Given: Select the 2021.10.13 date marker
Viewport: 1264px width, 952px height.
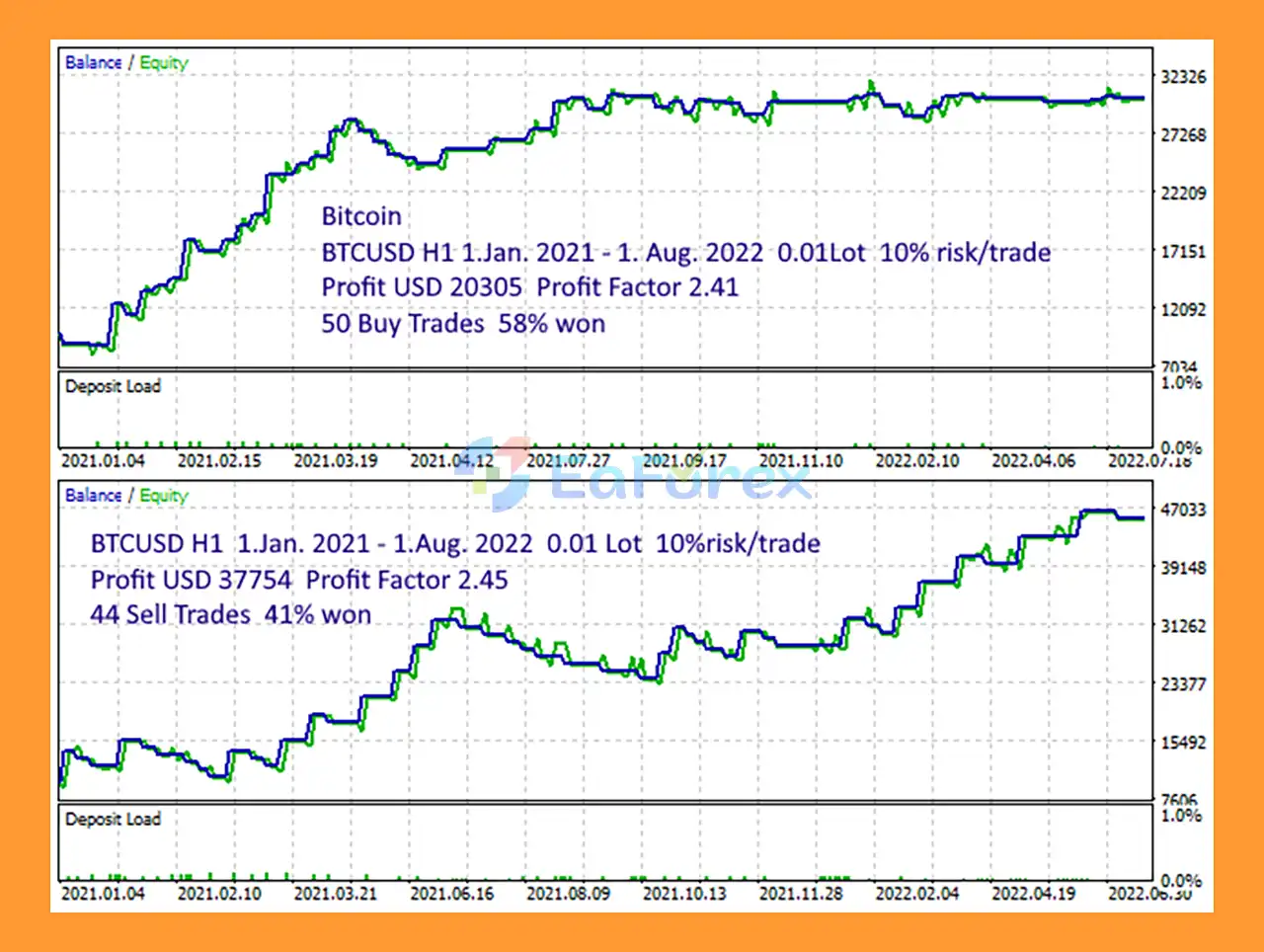Looking at the screenshot, I should pos(684,894).
